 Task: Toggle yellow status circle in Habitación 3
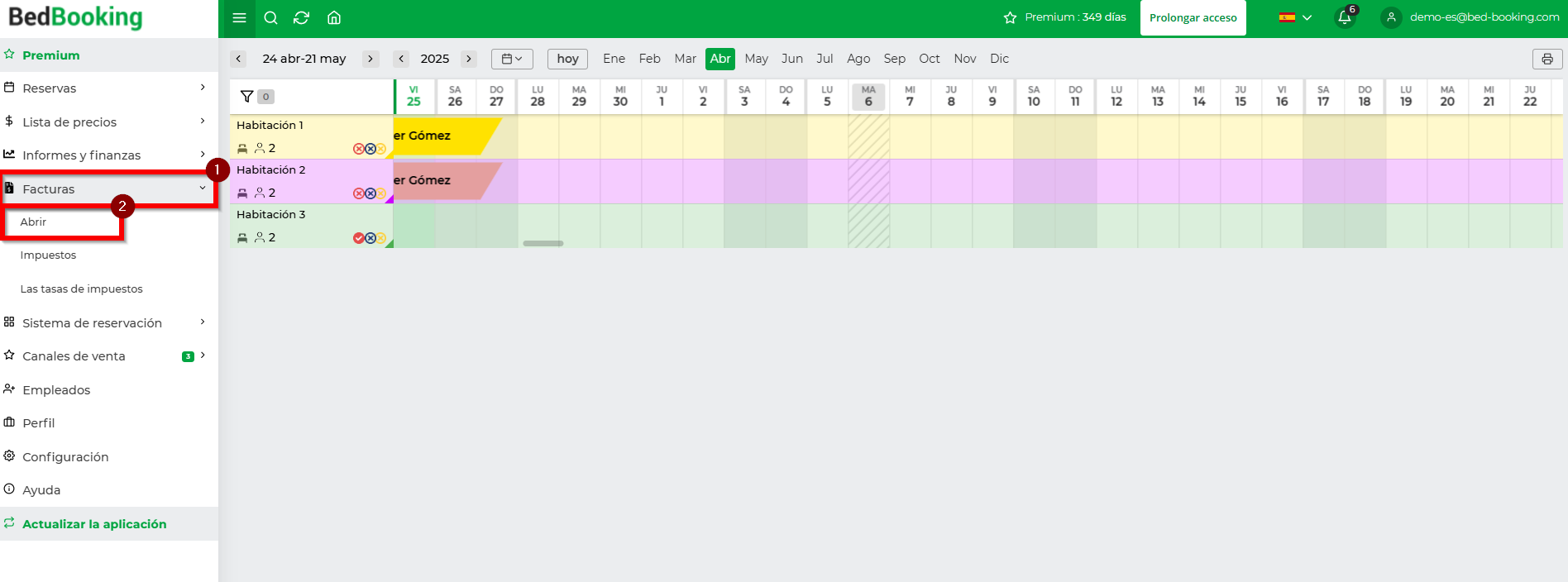381,238
